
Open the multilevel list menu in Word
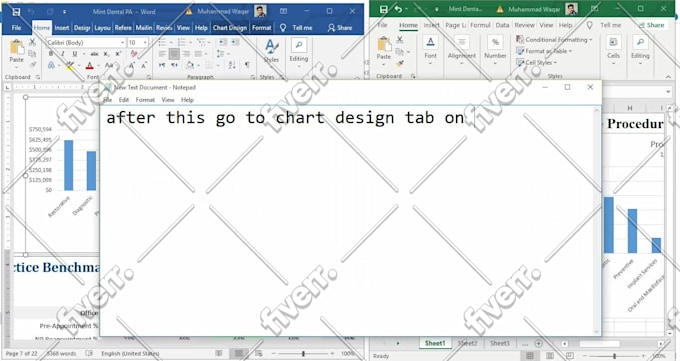[202, 42]
